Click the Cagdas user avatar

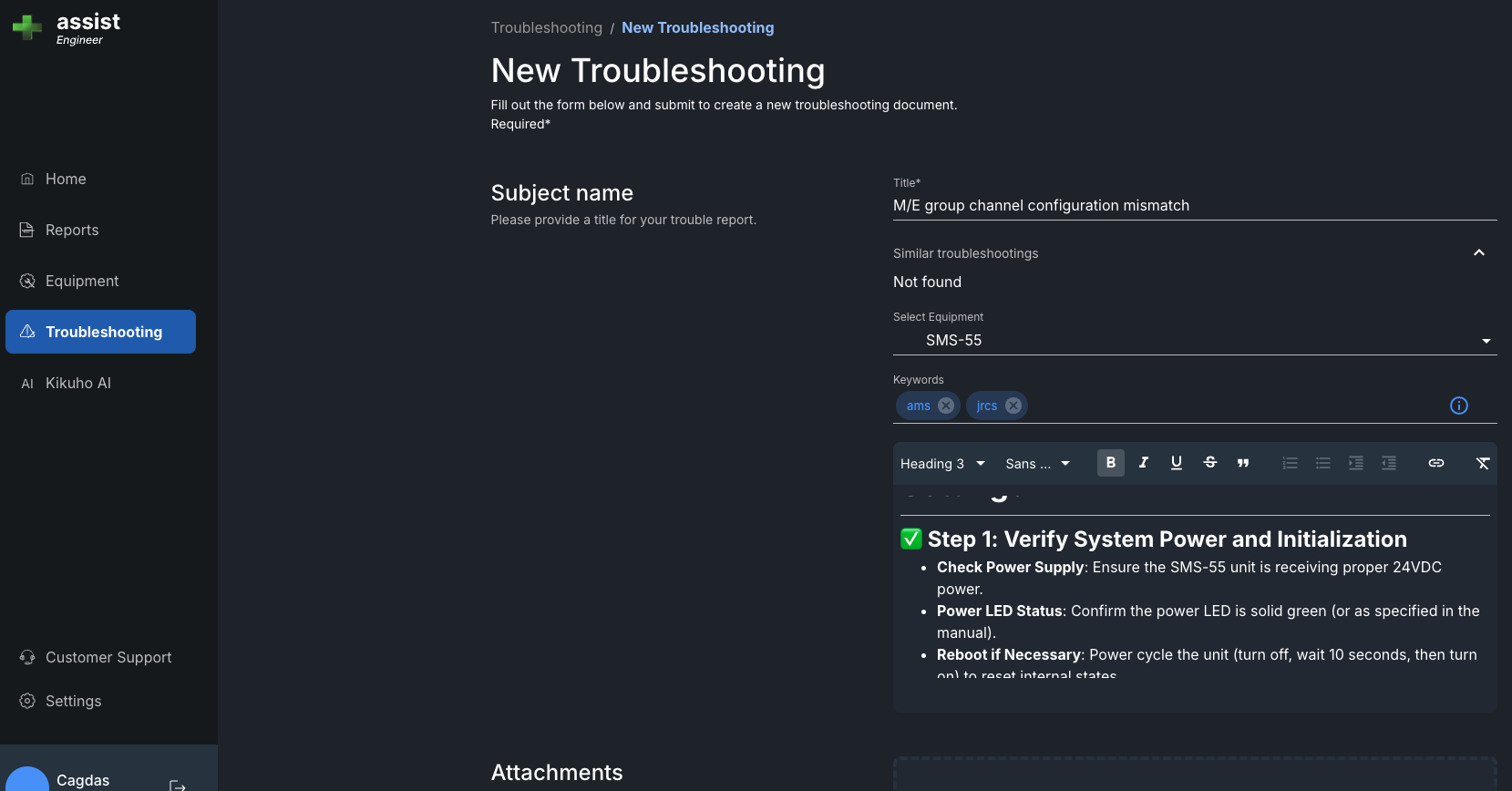click(27, 779)
